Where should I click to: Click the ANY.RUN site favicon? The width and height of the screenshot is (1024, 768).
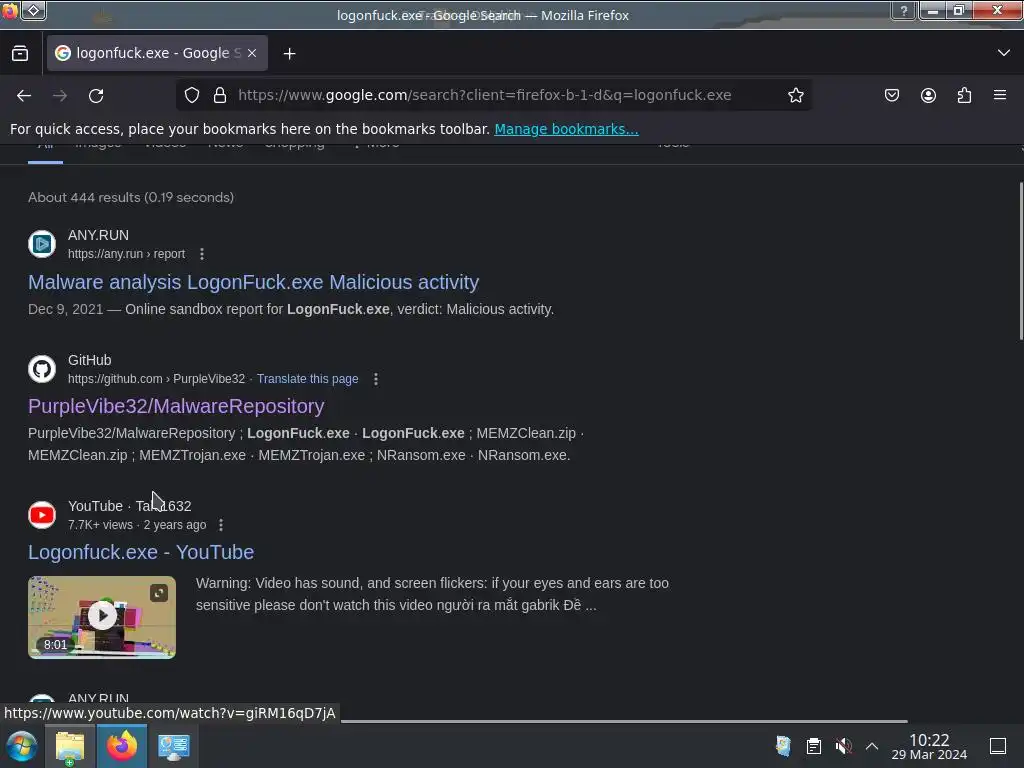tap(42, 244)
